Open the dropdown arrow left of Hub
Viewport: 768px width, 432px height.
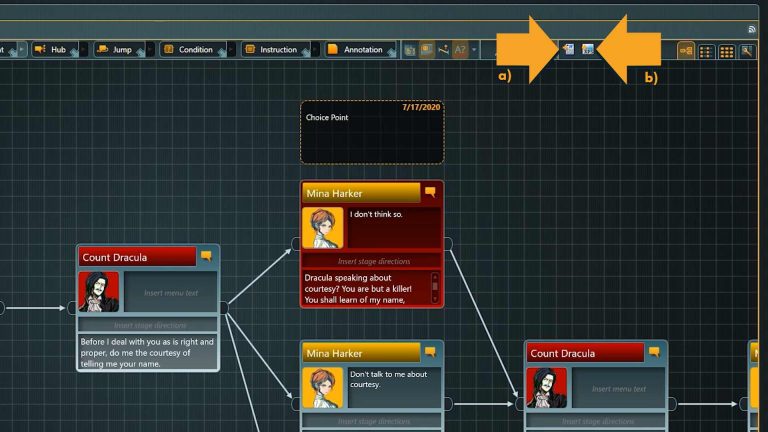22,49
